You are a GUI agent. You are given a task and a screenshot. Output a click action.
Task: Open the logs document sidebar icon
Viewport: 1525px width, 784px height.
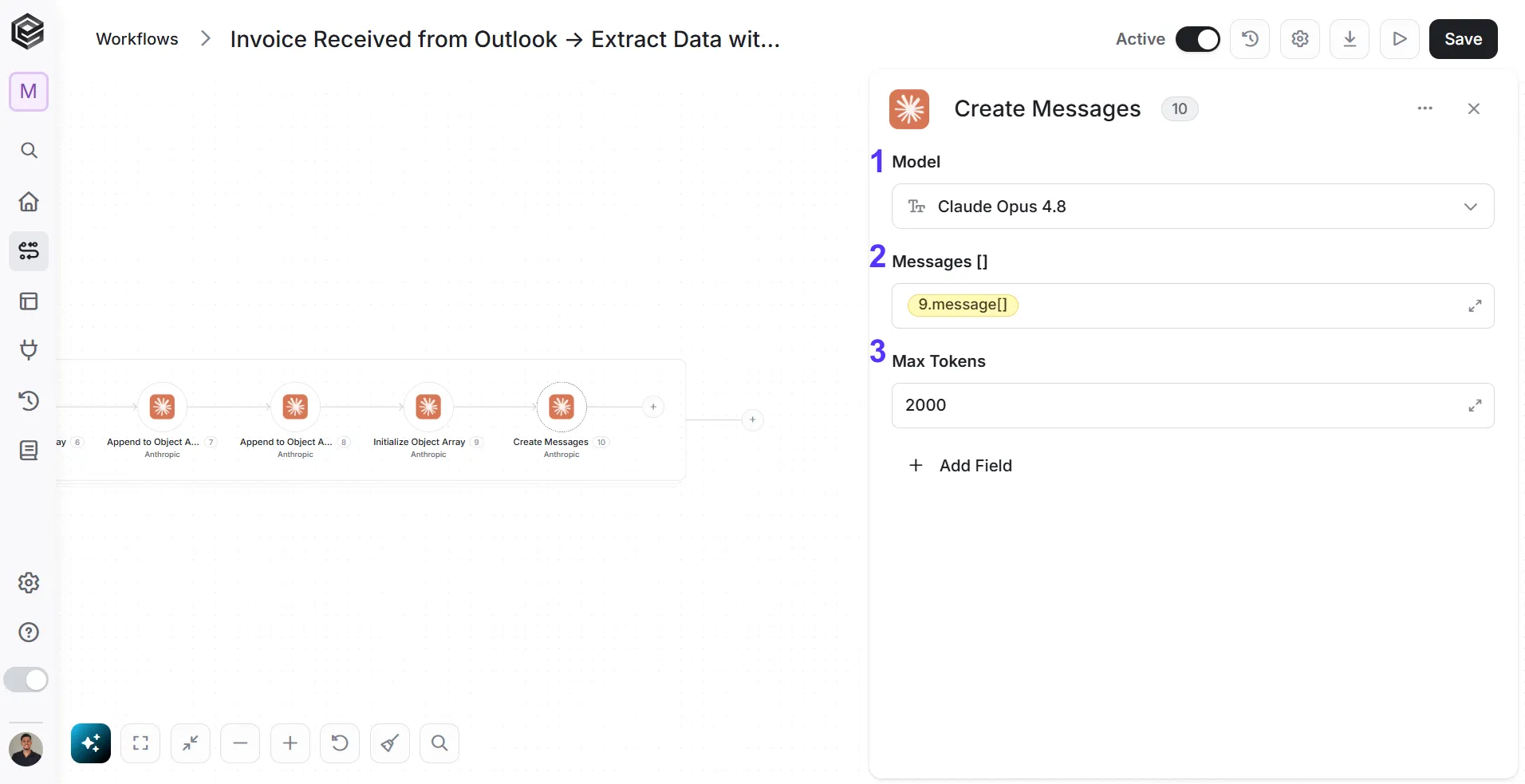tap(29, 451)
